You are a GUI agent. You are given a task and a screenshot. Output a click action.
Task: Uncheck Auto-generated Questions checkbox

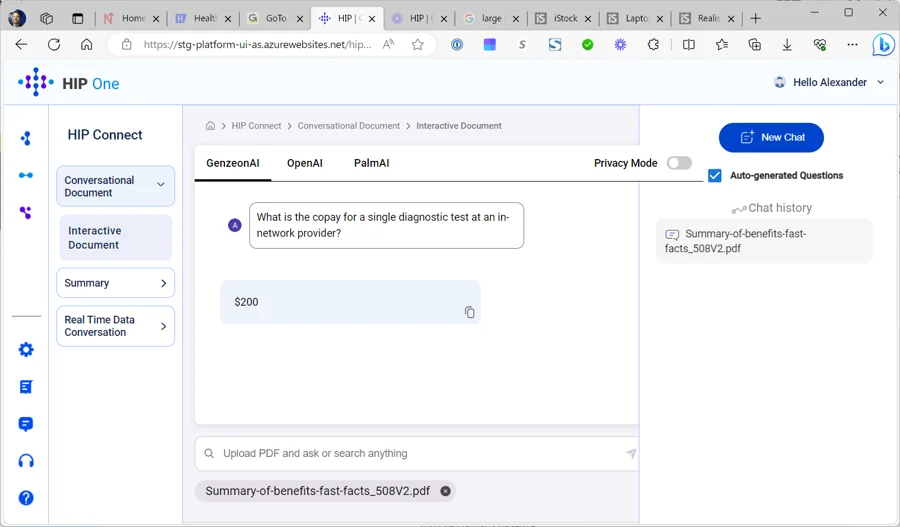715,176
